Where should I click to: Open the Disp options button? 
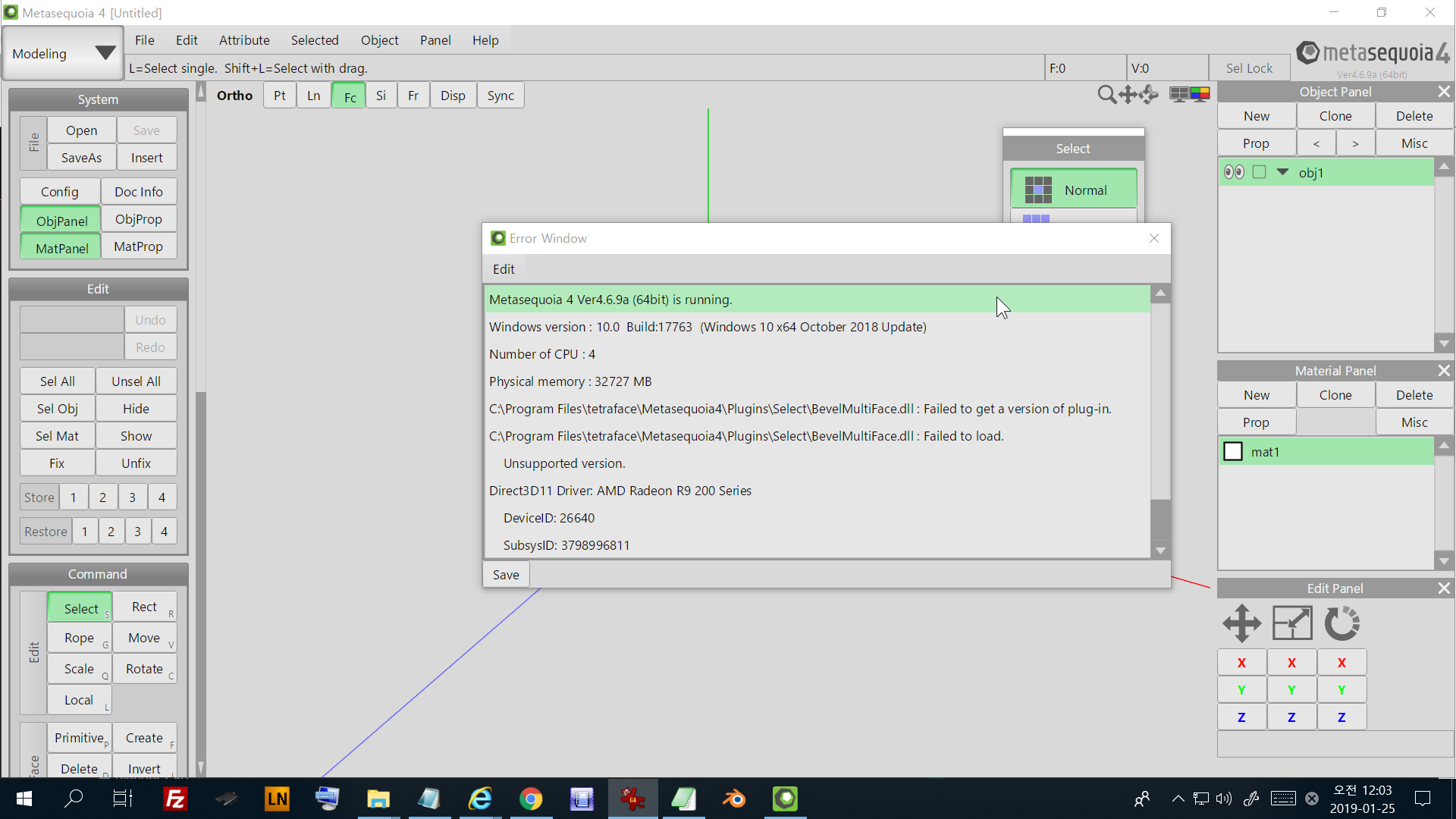pyautogui.click(x=453, y=96)
